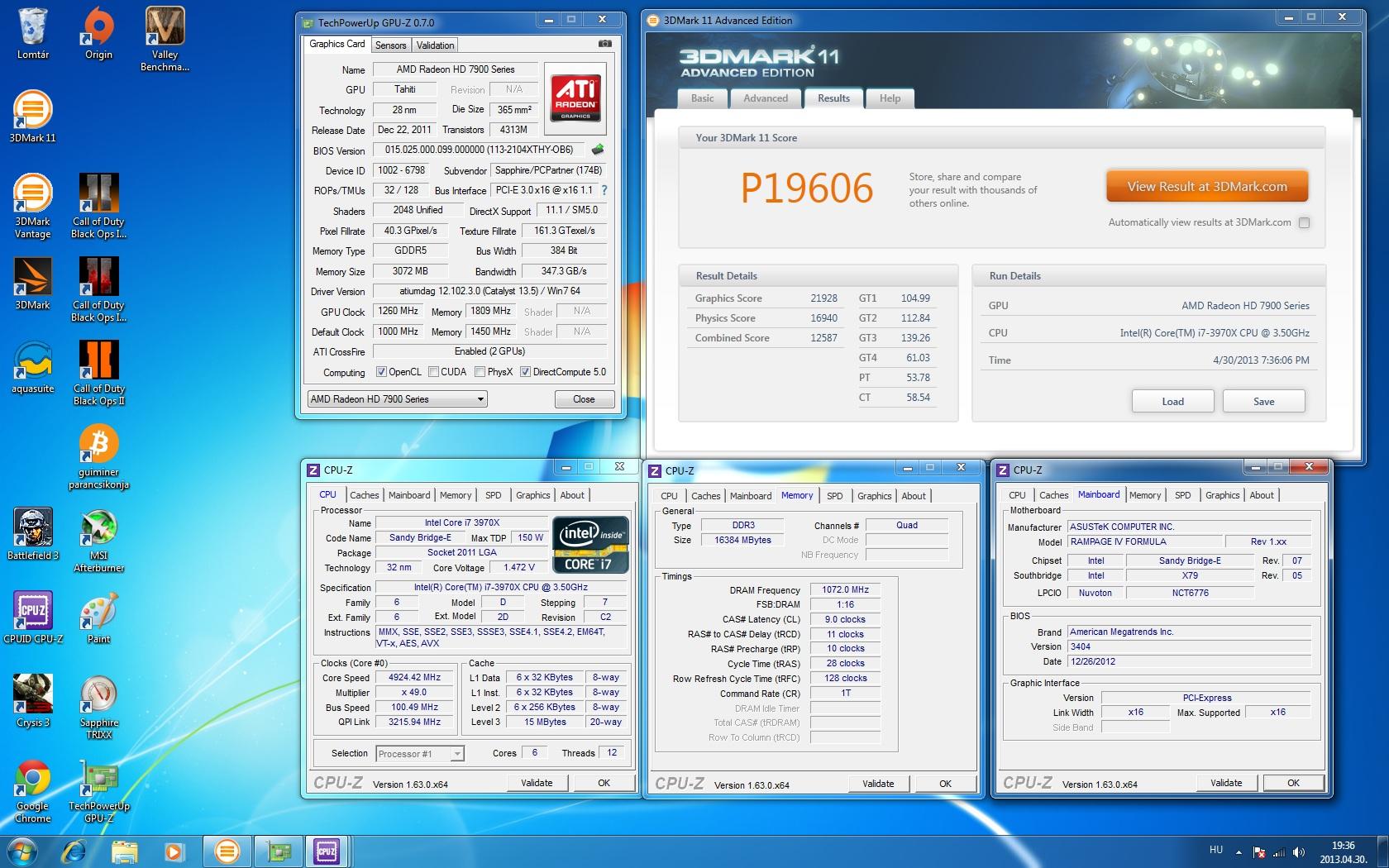Click OK in the CPU-Z Mainboard window
The image size is (1389, 868).
coord(1293,783)
